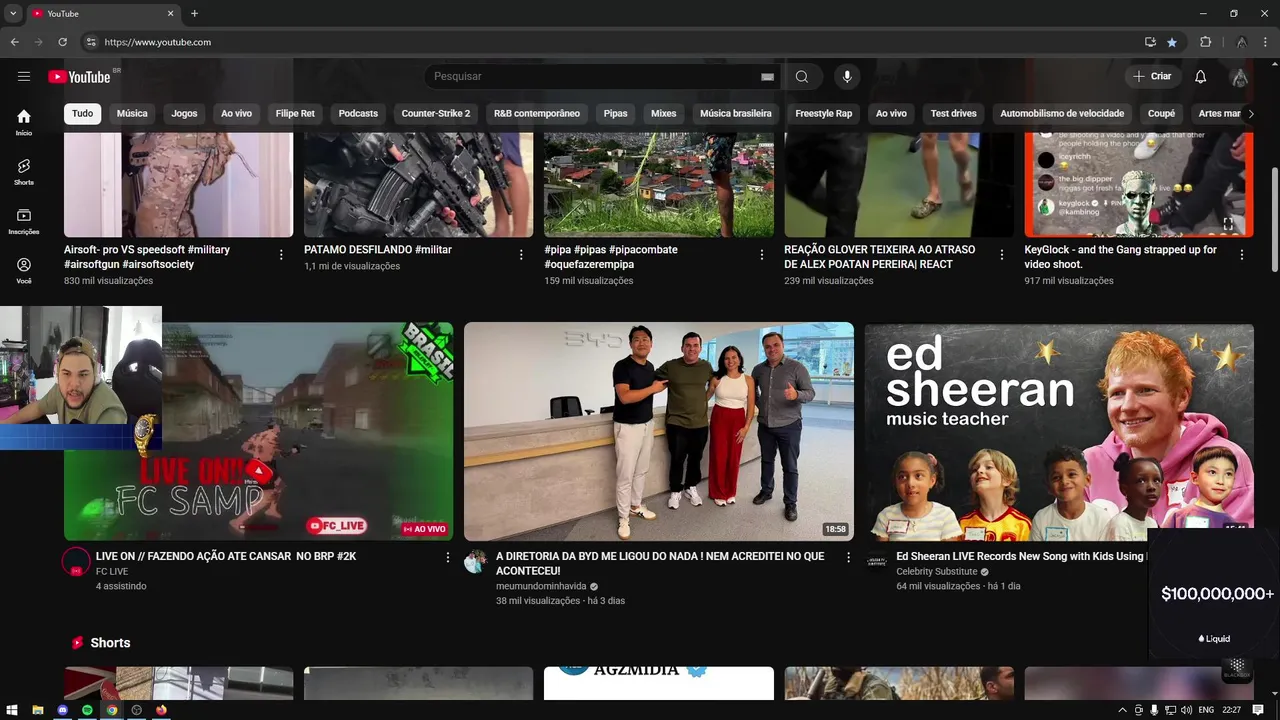Open the YouTube account avatar menu

1240,77
